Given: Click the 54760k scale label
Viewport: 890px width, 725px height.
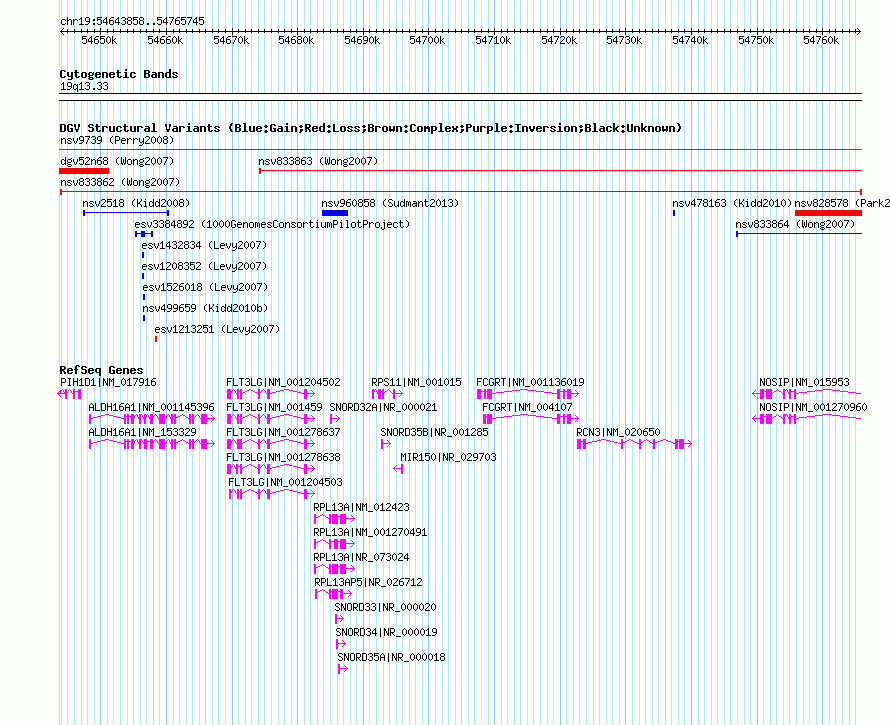Looking at the screenshot, I should [821, 40].
